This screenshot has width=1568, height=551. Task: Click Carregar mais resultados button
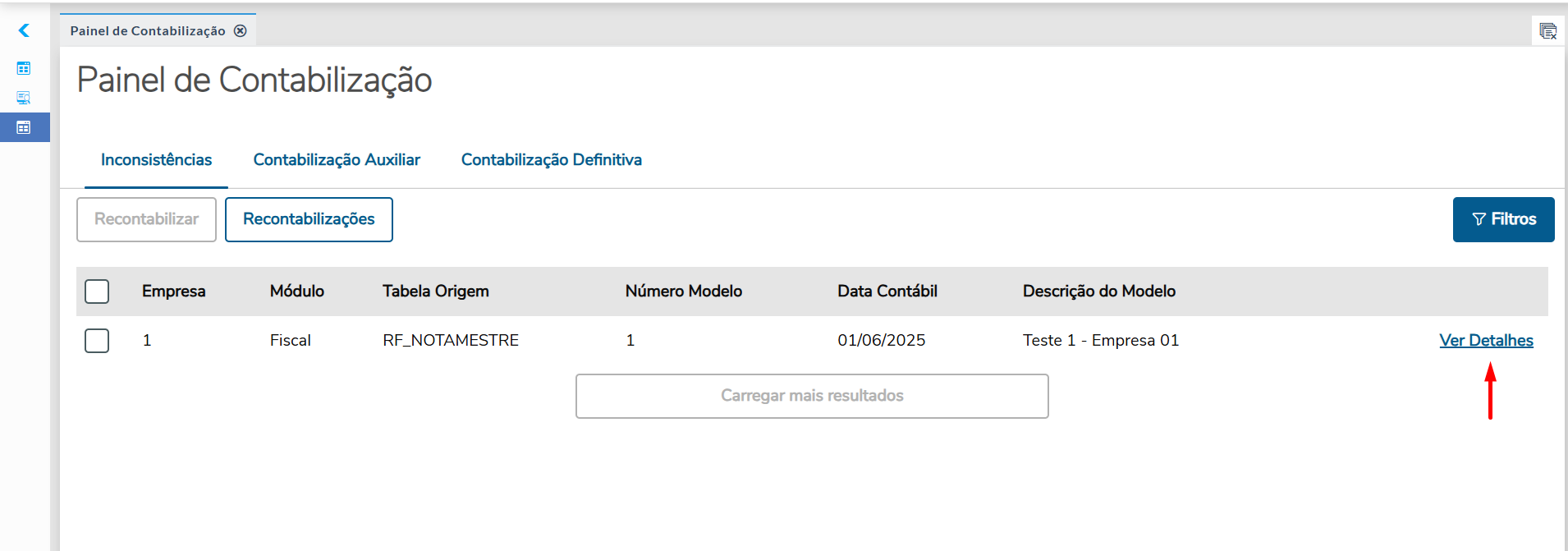811,396
